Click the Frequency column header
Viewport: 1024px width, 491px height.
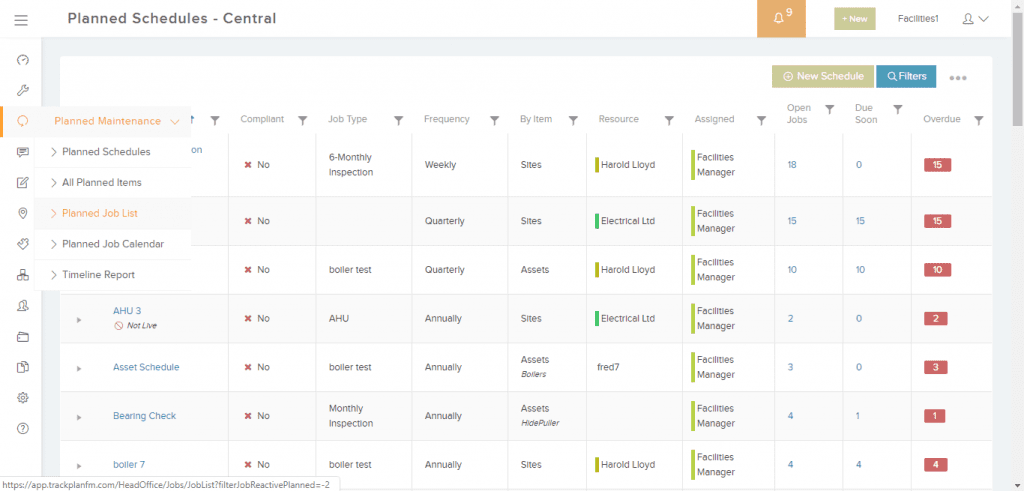[447, 119]
